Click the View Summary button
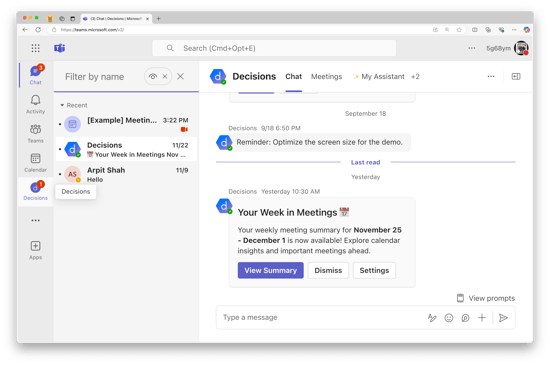 [270, 270]
